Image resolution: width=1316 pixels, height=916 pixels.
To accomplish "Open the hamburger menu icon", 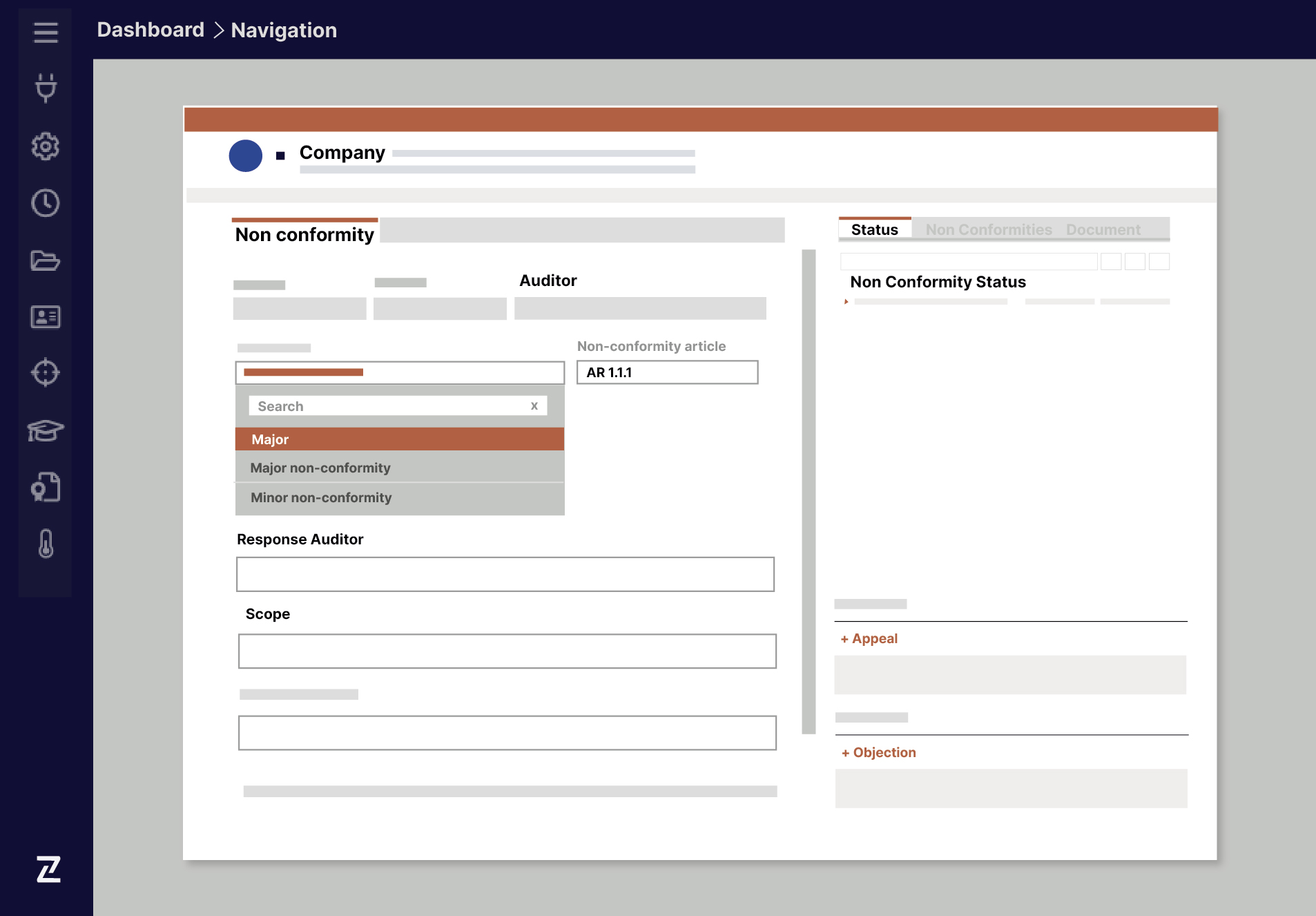I will coord(46,32).
